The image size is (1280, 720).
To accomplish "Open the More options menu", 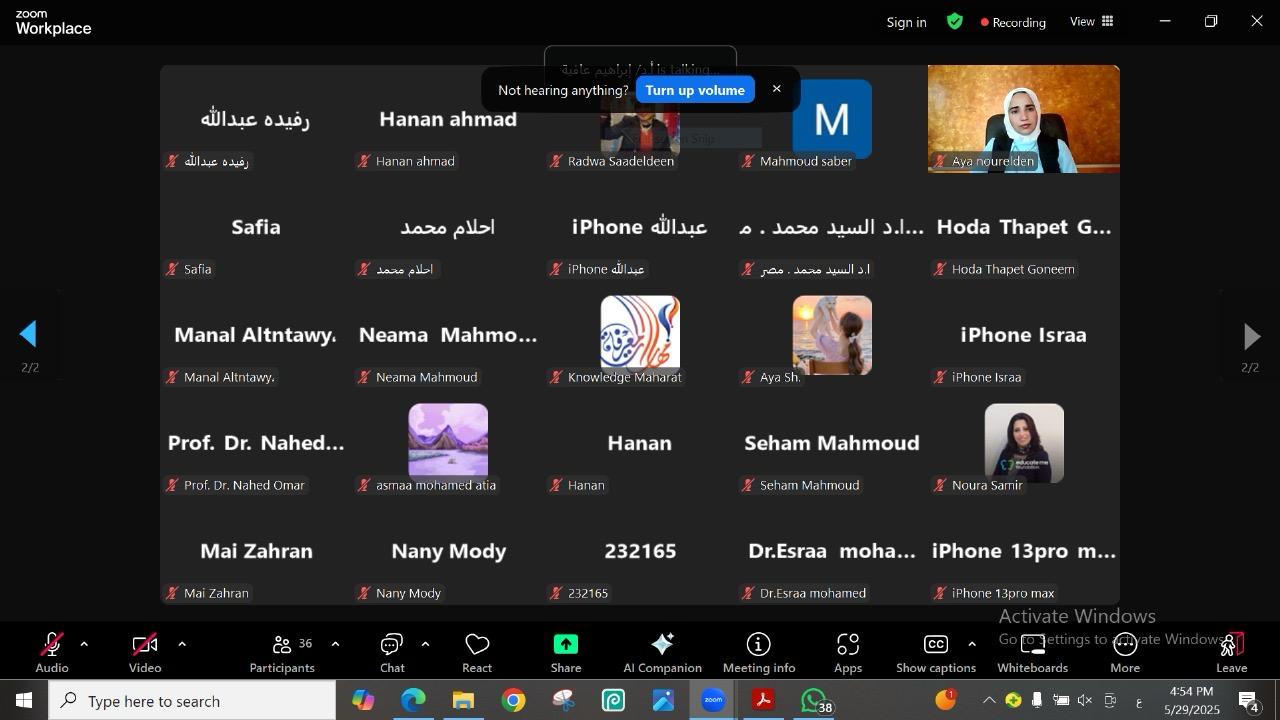I will (1125, 653).
